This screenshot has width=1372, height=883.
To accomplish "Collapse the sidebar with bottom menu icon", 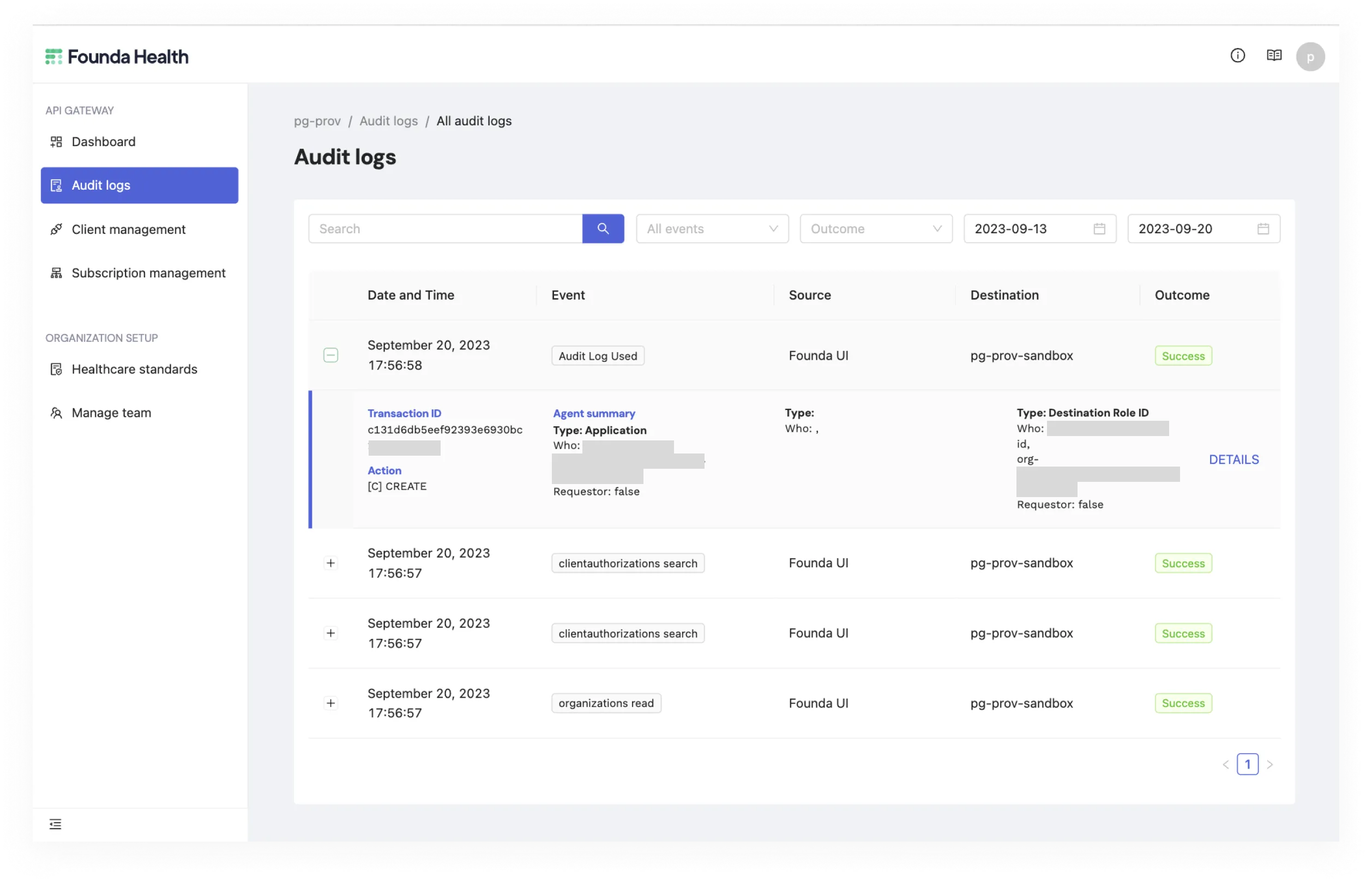I will (55, 824).
